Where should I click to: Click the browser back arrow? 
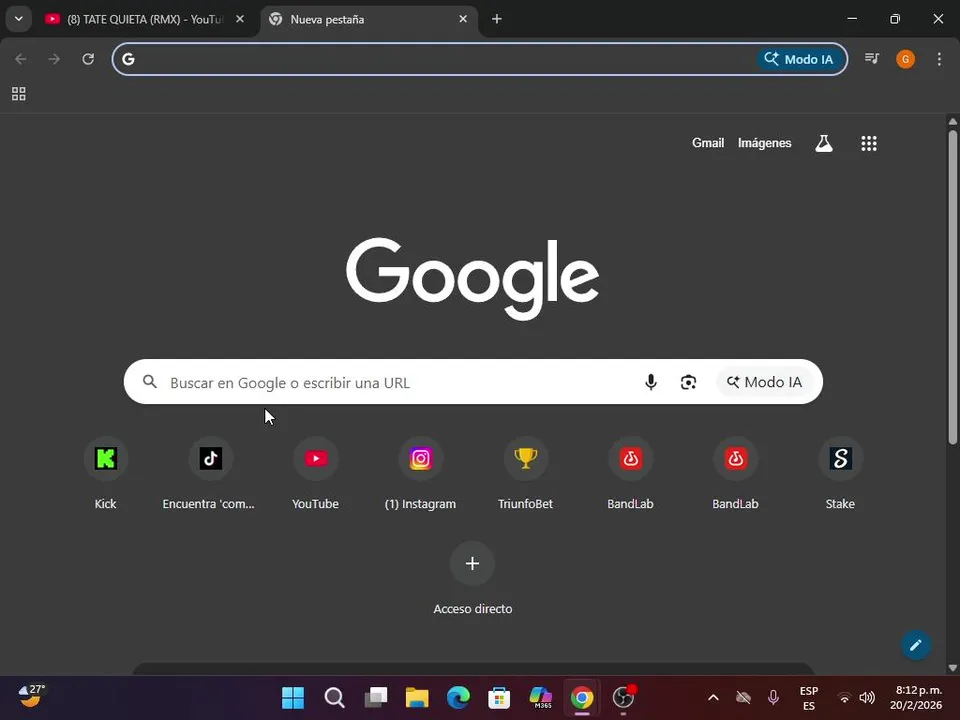pos(21,59)
